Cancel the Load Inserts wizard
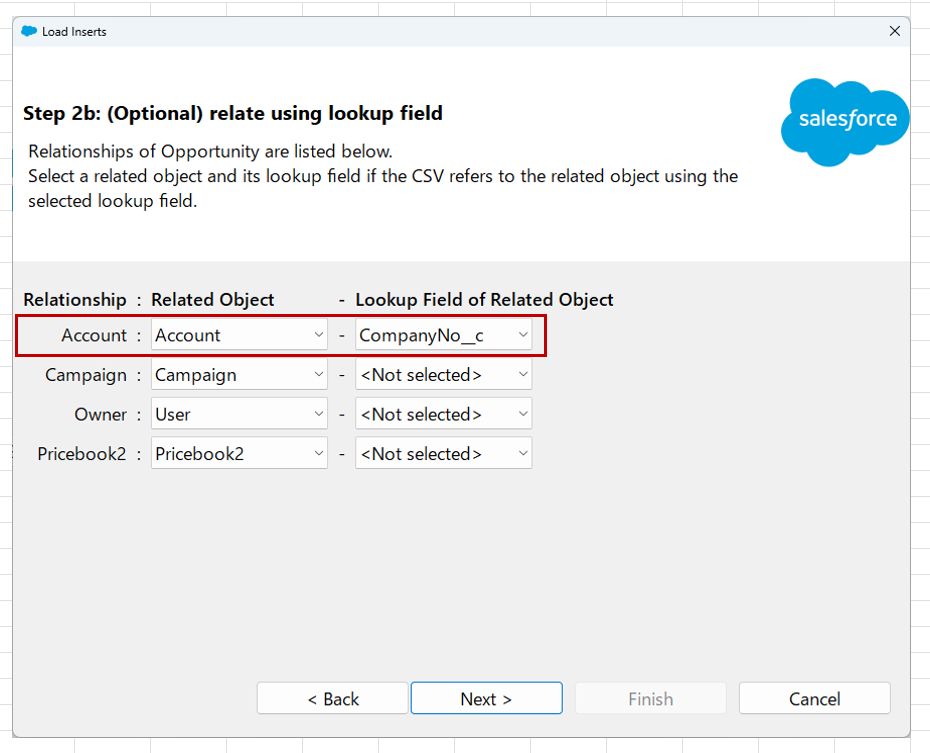Image resolution: width=930 pixels, height=753 pixels. point(814,698)
